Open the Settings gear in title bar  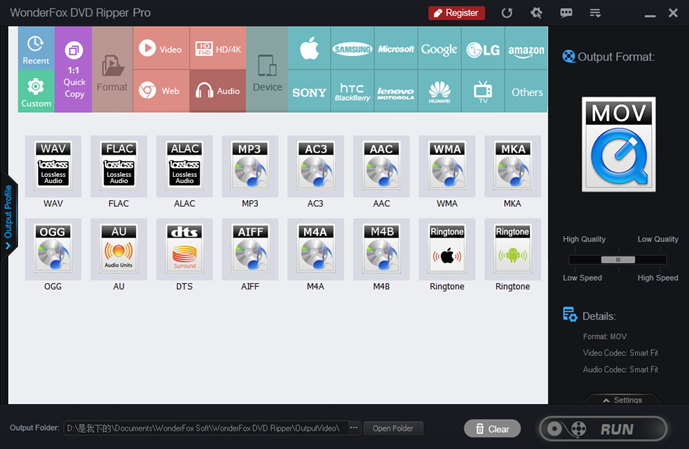[536, 13]
